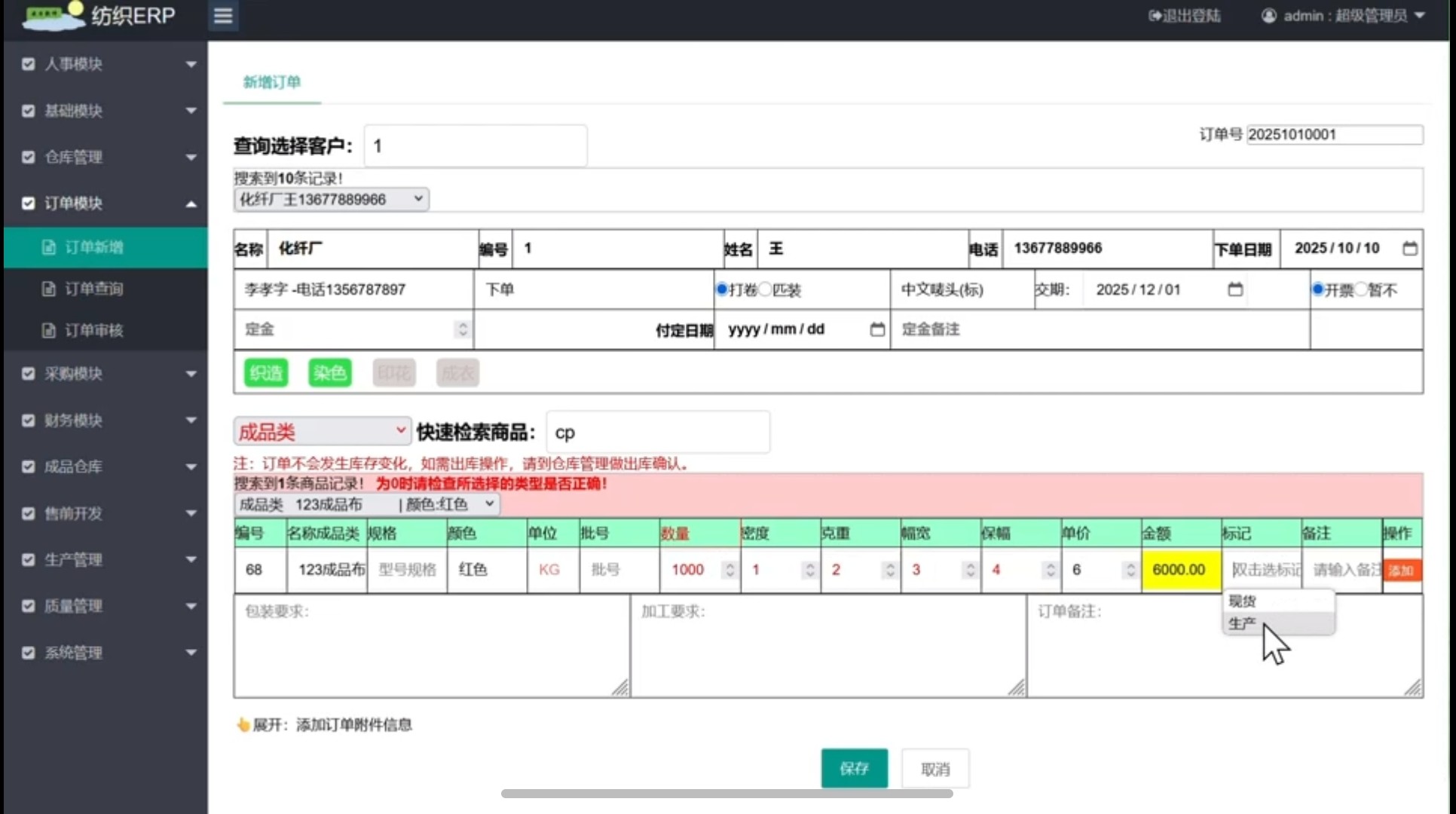Open the 新增订单 tab

click(x=271, y=82)
